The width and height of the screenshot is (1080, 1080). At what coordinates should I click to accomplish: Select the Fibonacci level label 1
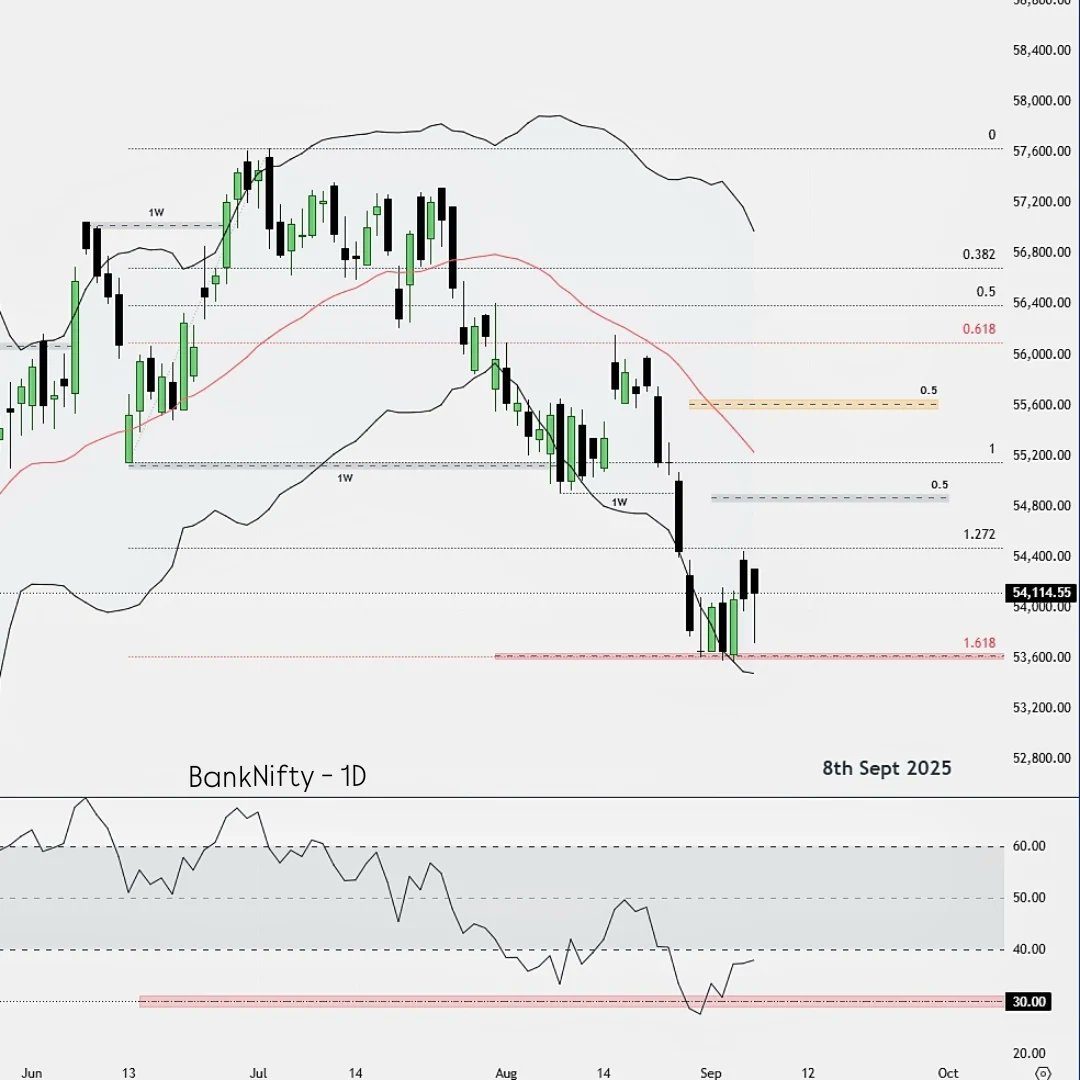[x=992, y=449]
